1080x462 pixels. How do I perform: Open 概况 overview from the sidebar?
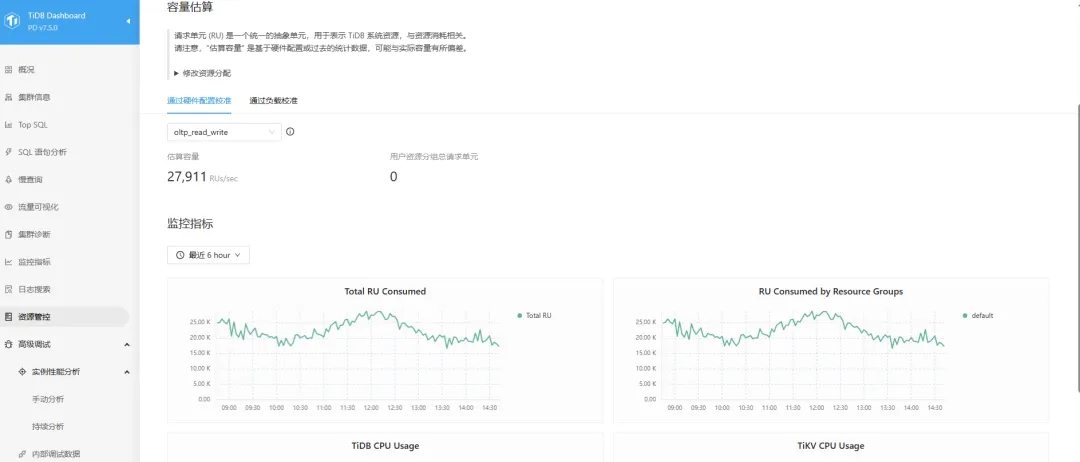click(x=26, y=70)
